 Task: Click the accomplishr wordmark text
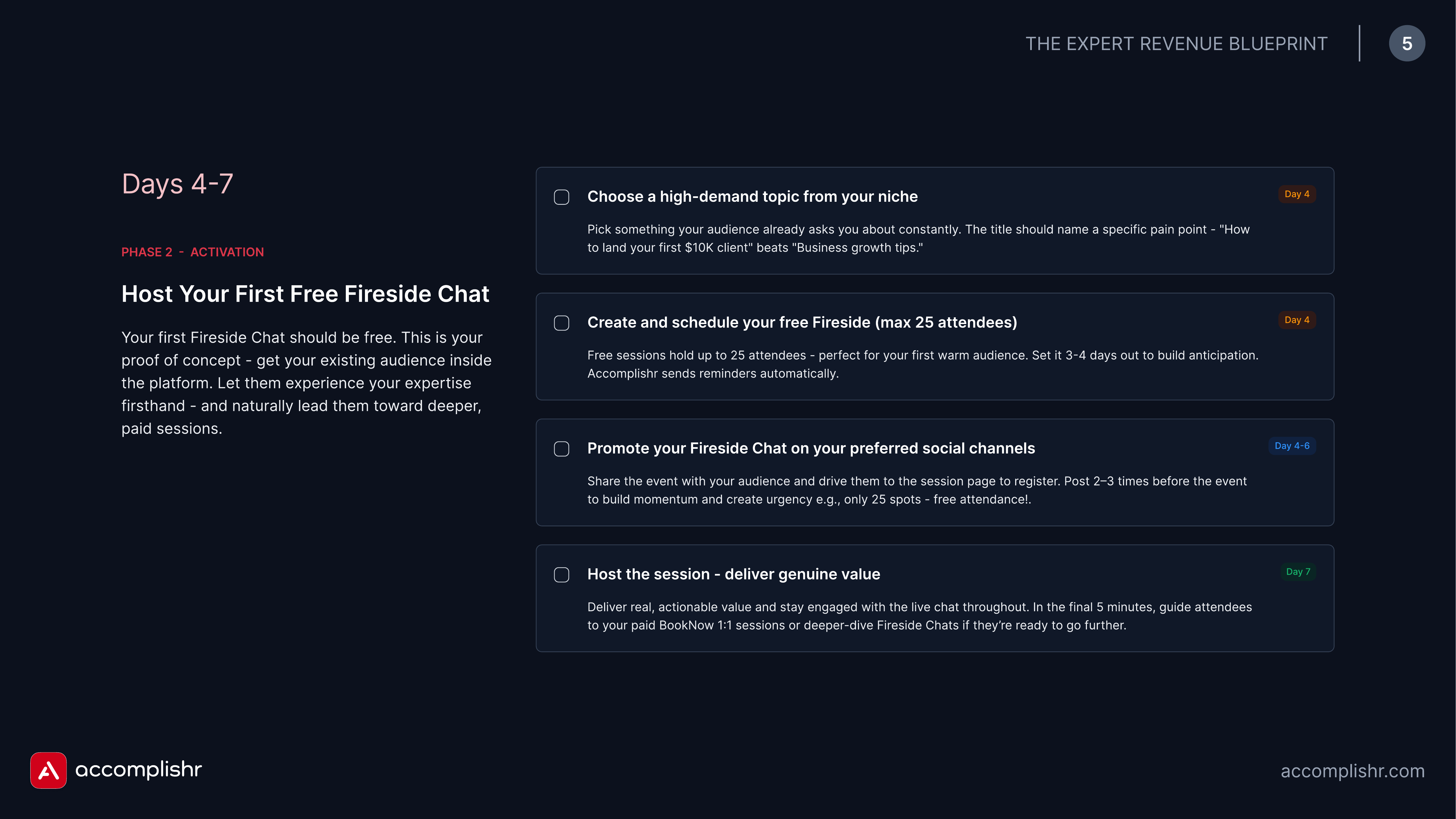click(138, 770)
